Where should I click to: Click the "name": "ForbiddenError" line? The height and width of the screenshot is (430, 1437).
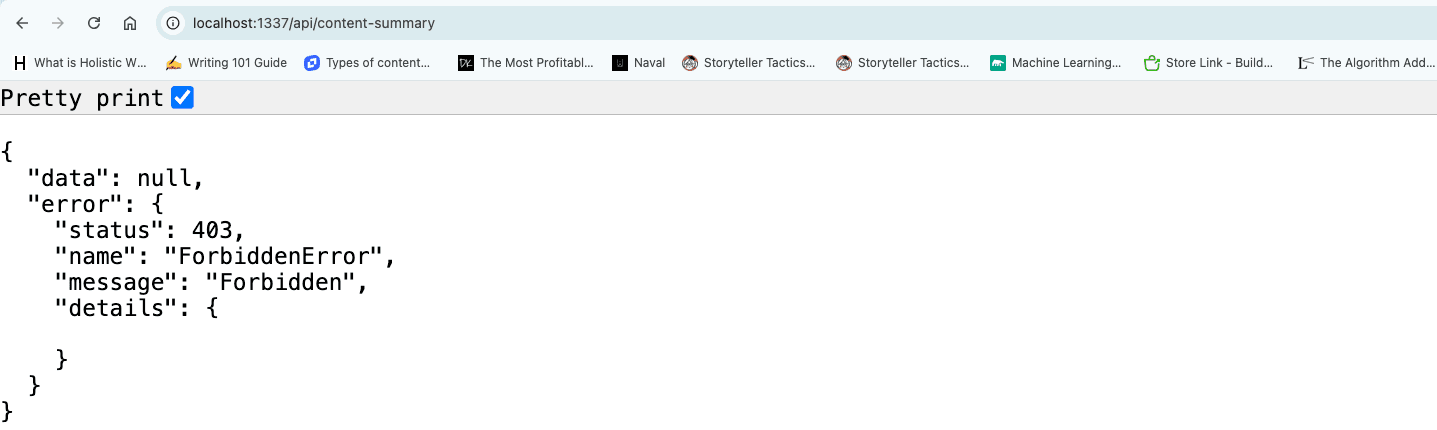point(226,256)
